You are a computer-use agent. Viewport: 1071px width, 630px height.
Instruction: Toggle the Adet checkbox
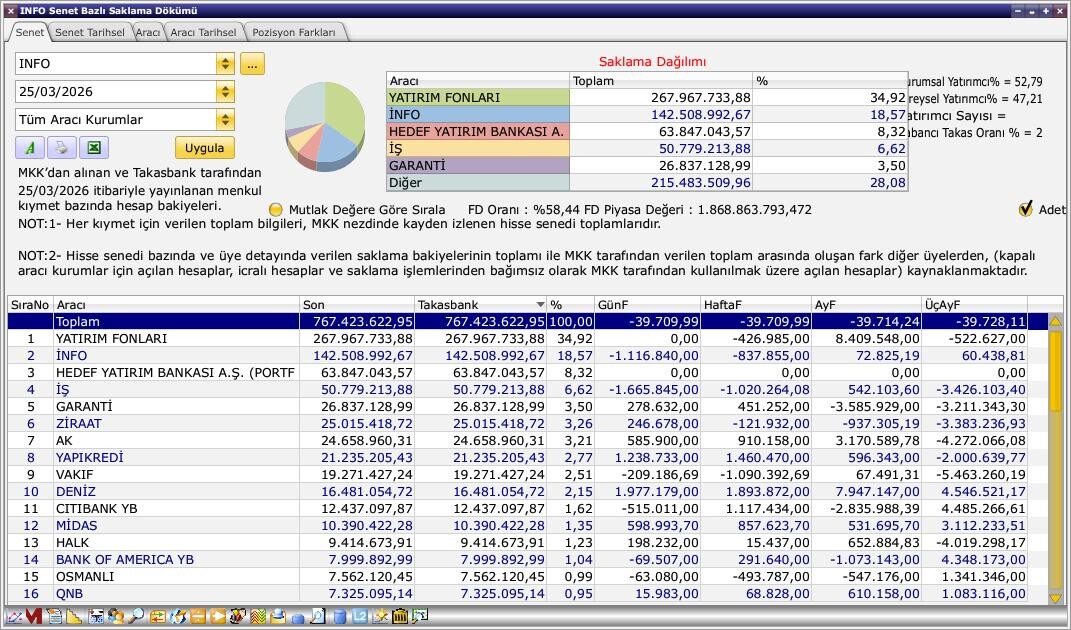click(1025, 209)
